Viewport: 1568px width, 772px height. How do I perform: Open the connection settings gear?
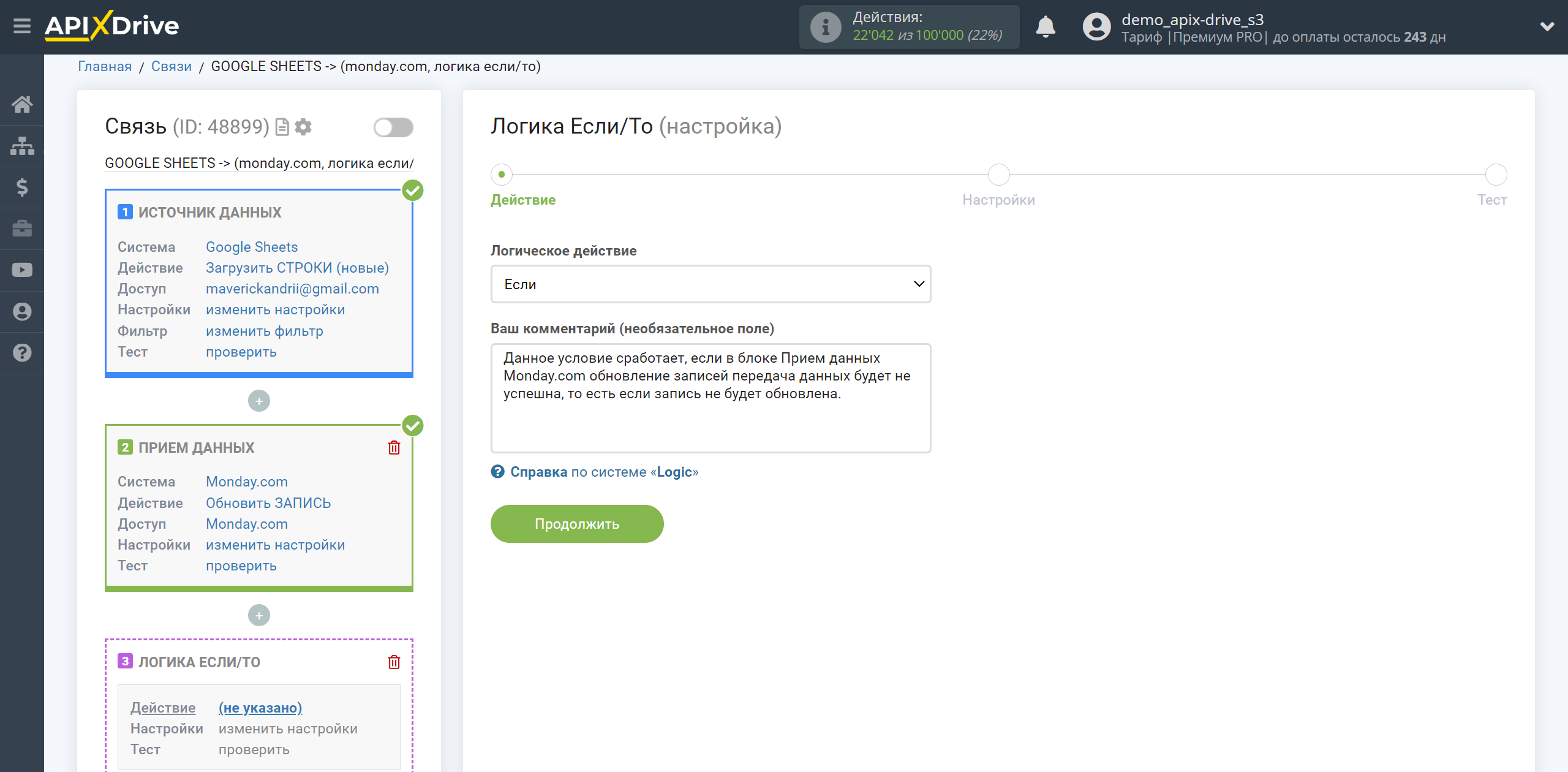tap(303, 127)
